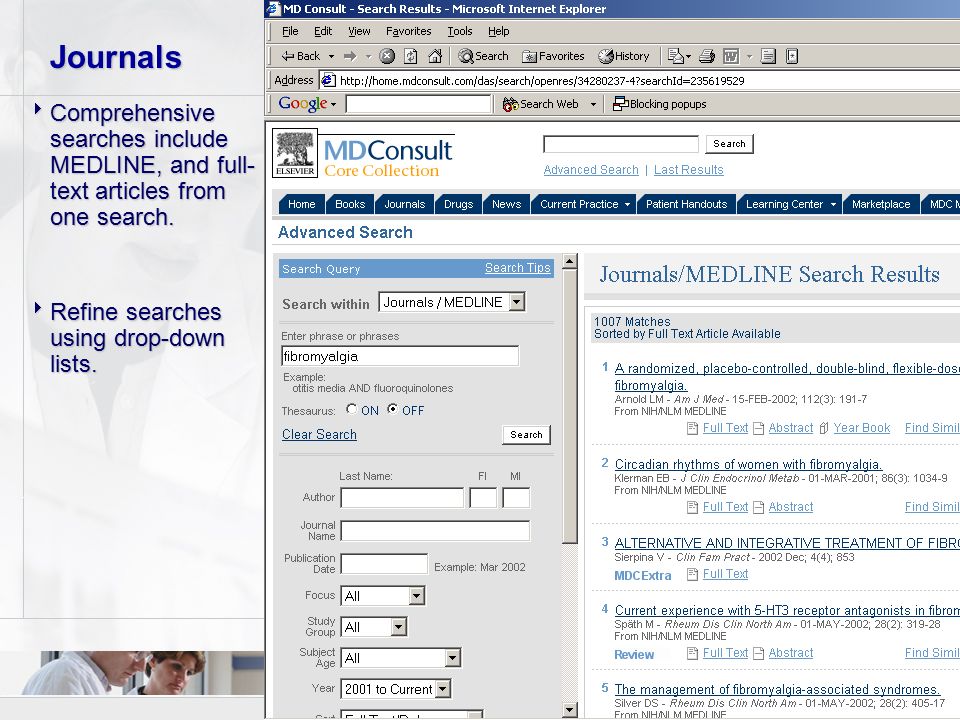Open the Help menu
Screen dimensions: 960x720
(x=498, y=31)
